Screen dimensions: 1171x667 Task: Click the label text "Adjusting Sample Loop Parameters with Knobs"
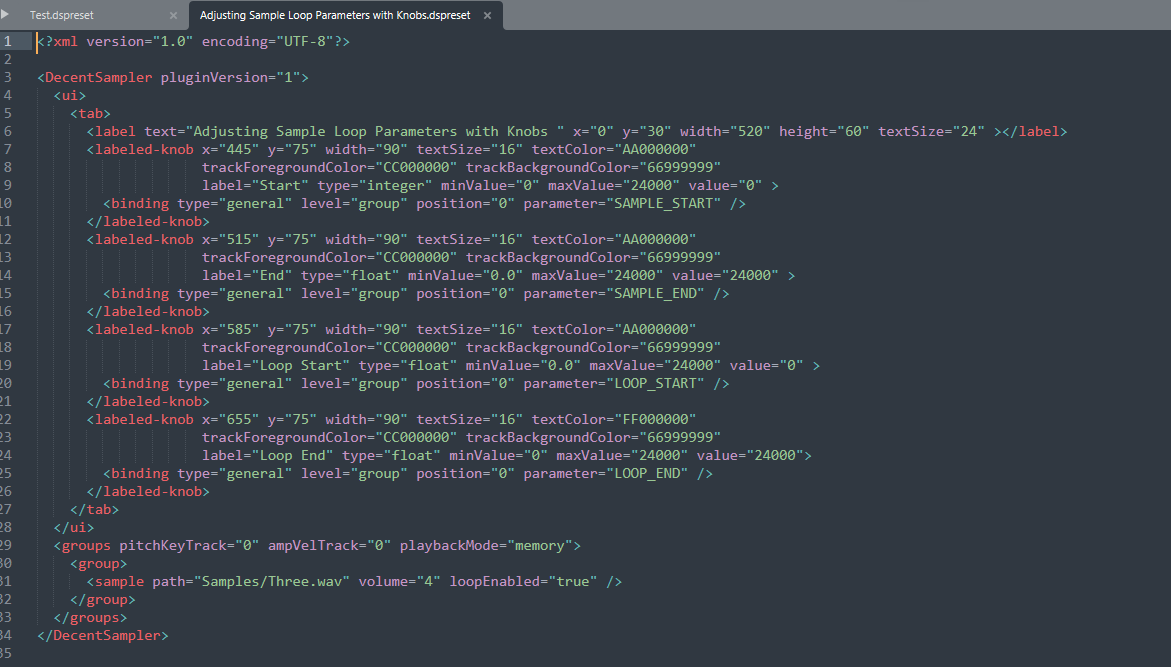pos(370,131)
